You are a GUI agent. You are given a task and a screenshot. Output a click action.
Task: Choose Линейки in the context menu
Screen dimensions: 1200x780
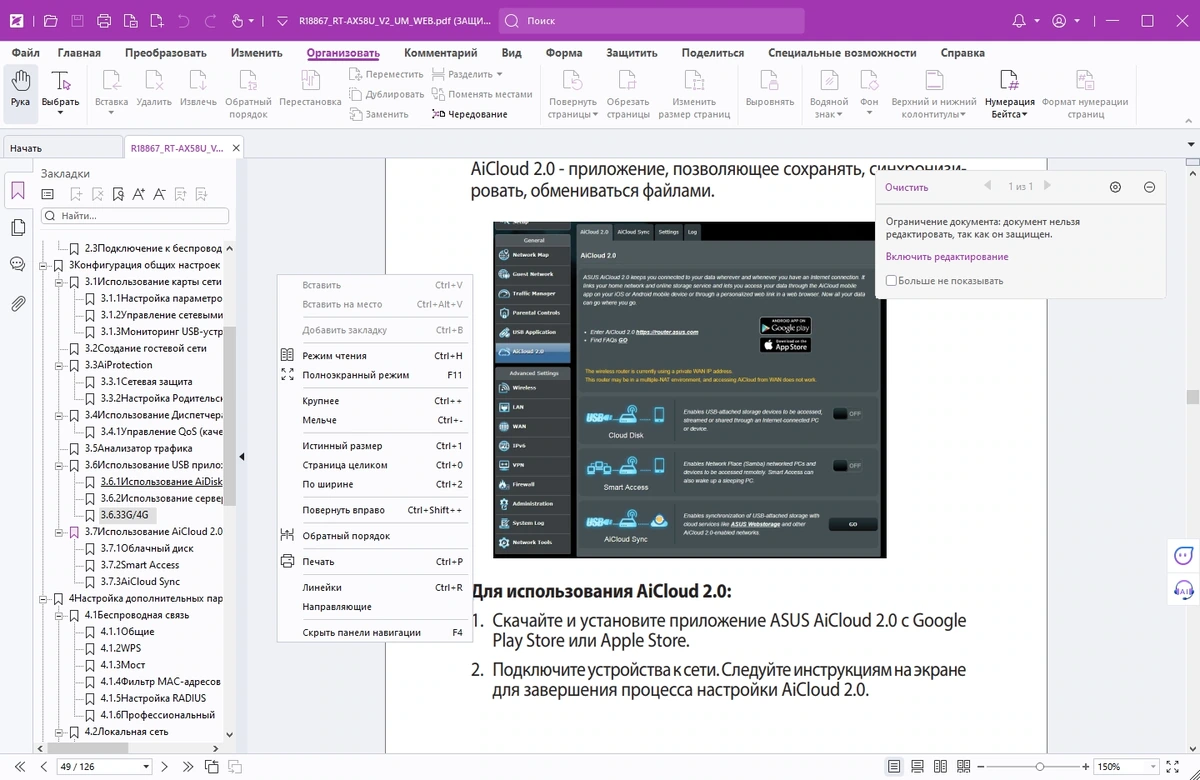point(372,588)
